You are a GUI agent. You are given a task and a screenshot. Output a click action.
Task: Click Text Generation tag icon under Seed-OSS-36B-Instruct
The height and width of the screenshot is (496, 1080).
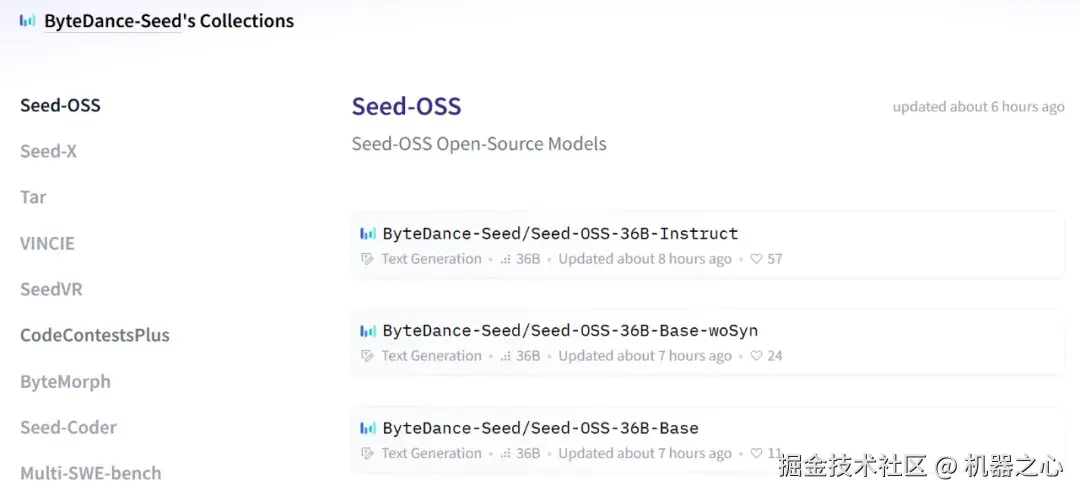tap(367, 259)
